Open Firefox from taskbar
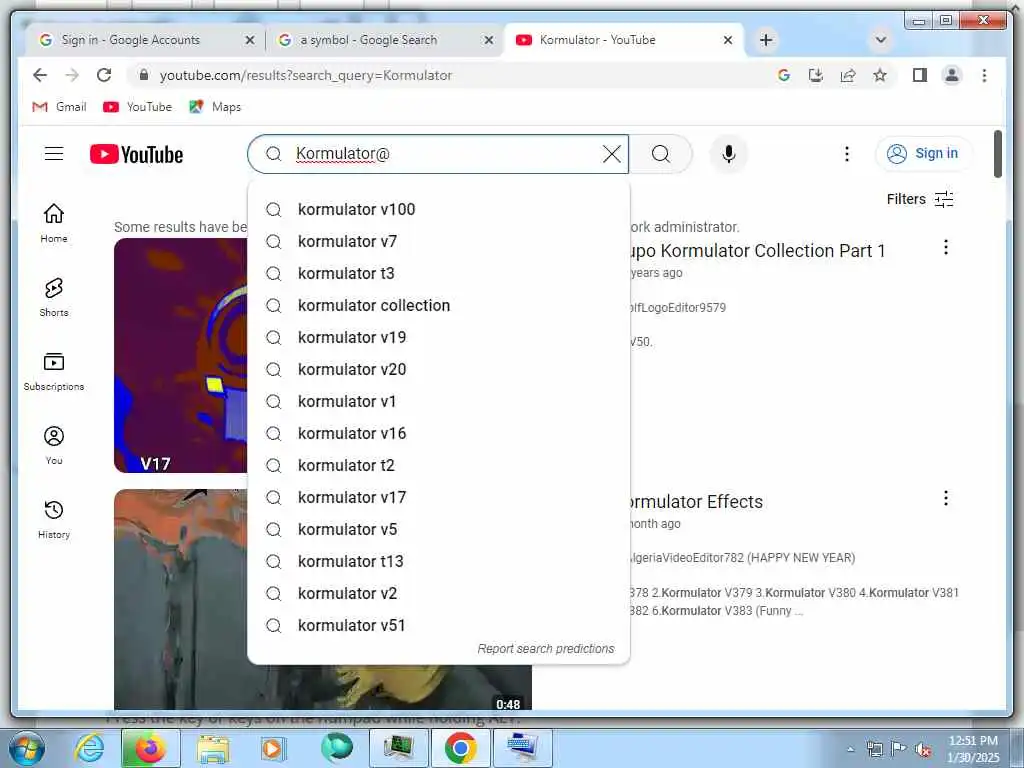The image size is (1024, 768). (150, 748)
